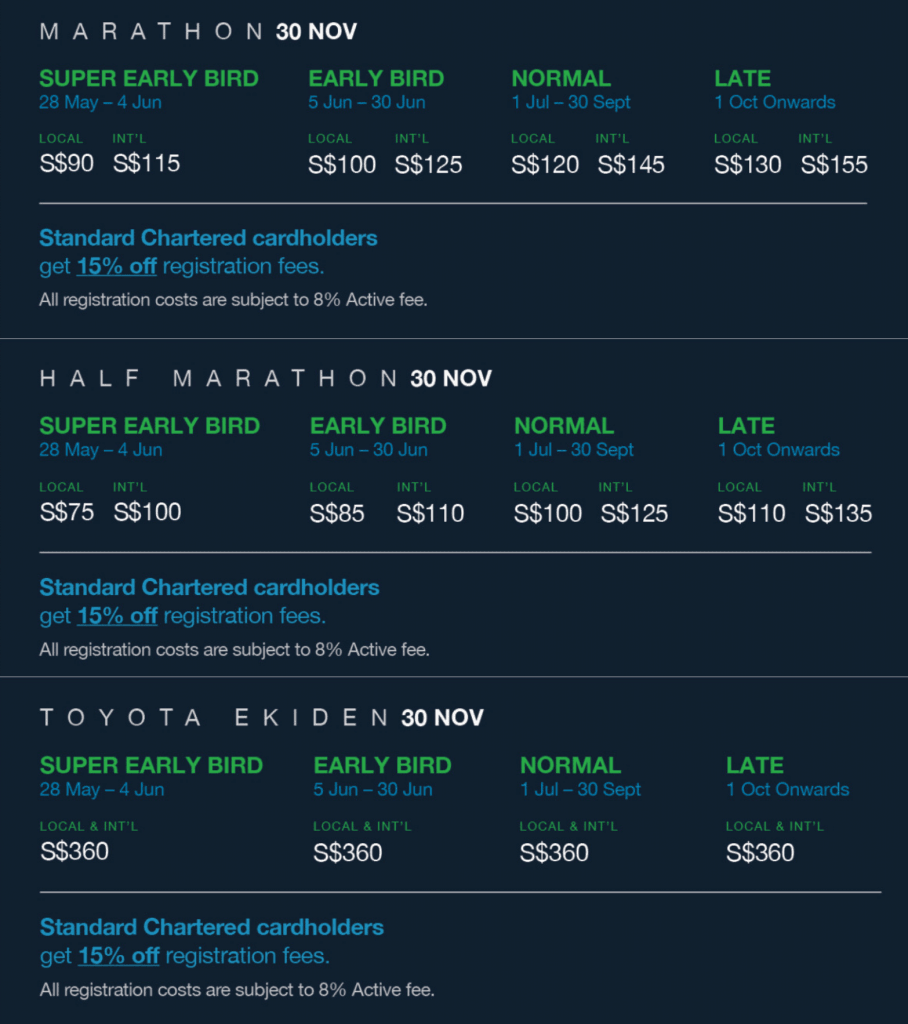This screenshot has height=1024, width=908.
Task: Open the 15% off link under Half Marathon
Action: (x=118, y=616)
